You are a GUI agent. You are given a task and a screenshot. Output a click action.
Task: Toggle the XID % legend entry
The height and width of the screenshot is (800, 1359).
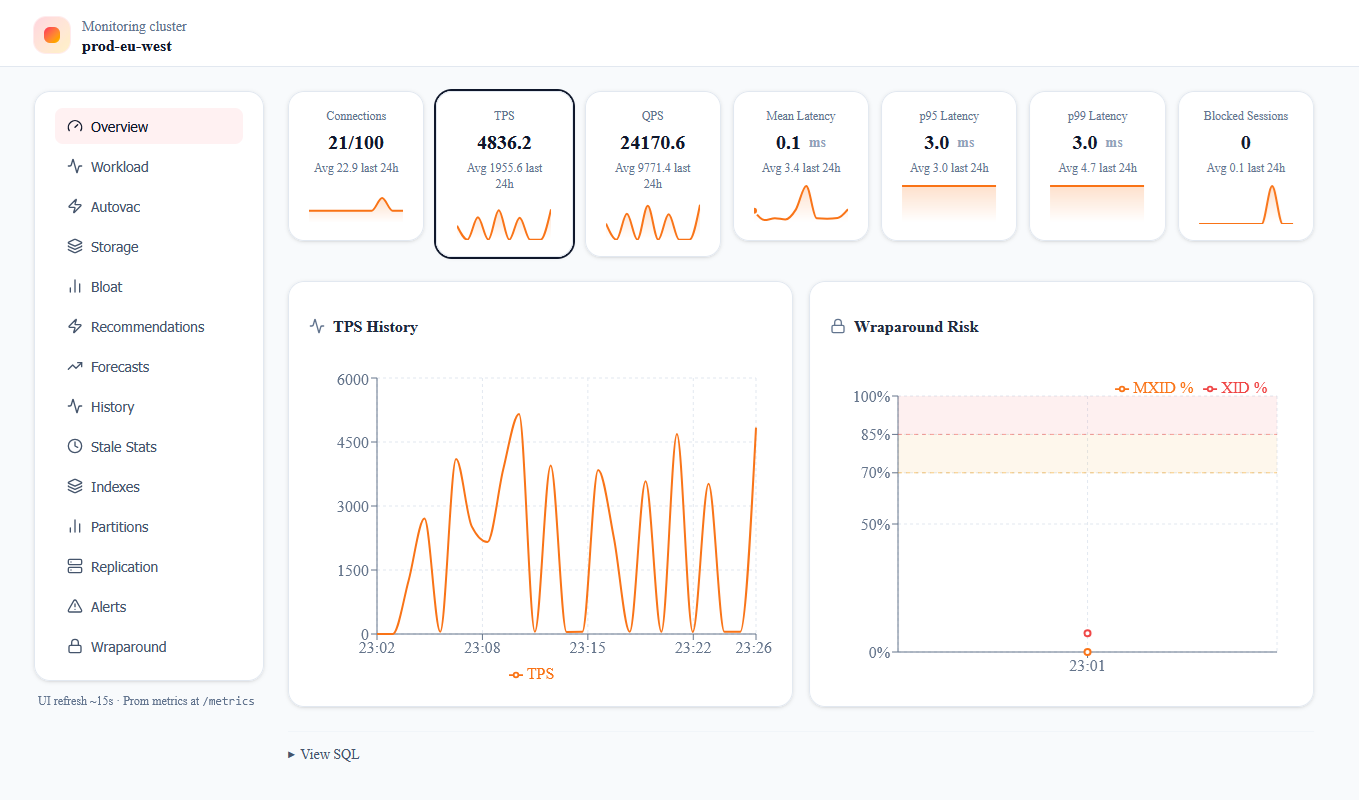coord(1235,387)
